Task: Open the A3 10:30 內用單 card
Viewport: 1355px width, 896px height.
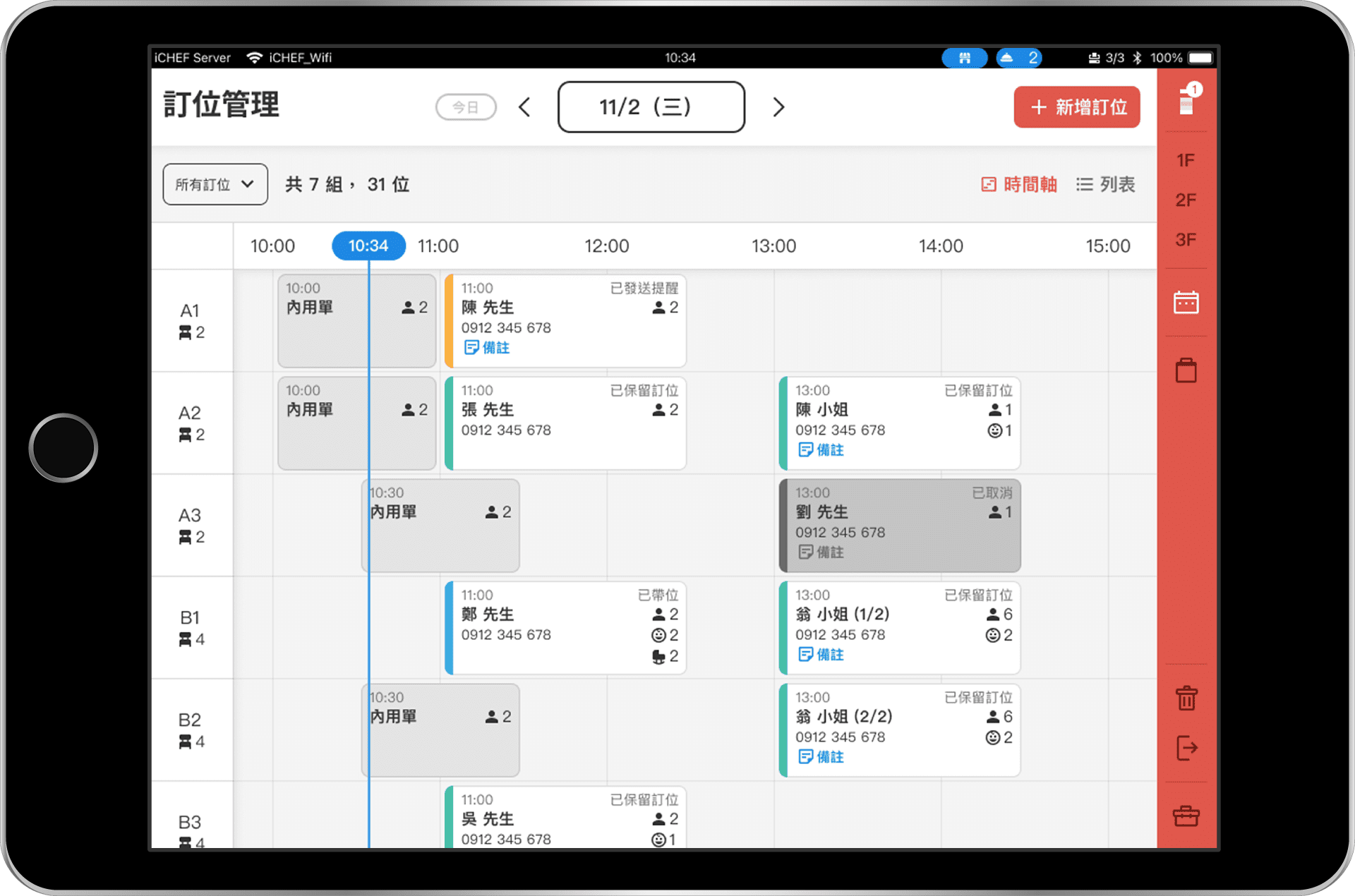Action: (x=440, y=526)
